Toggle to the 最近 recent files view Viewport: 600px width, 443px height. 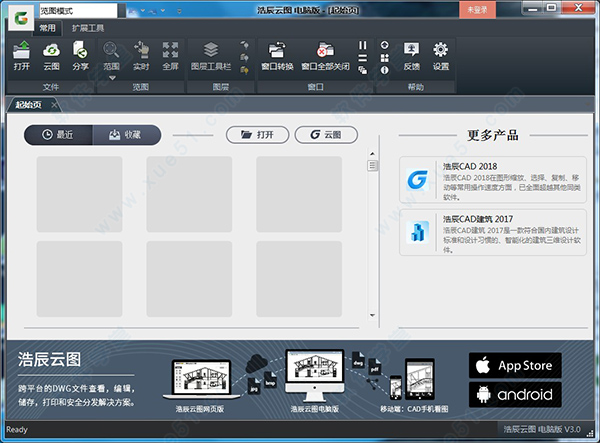tap(58, 135)
